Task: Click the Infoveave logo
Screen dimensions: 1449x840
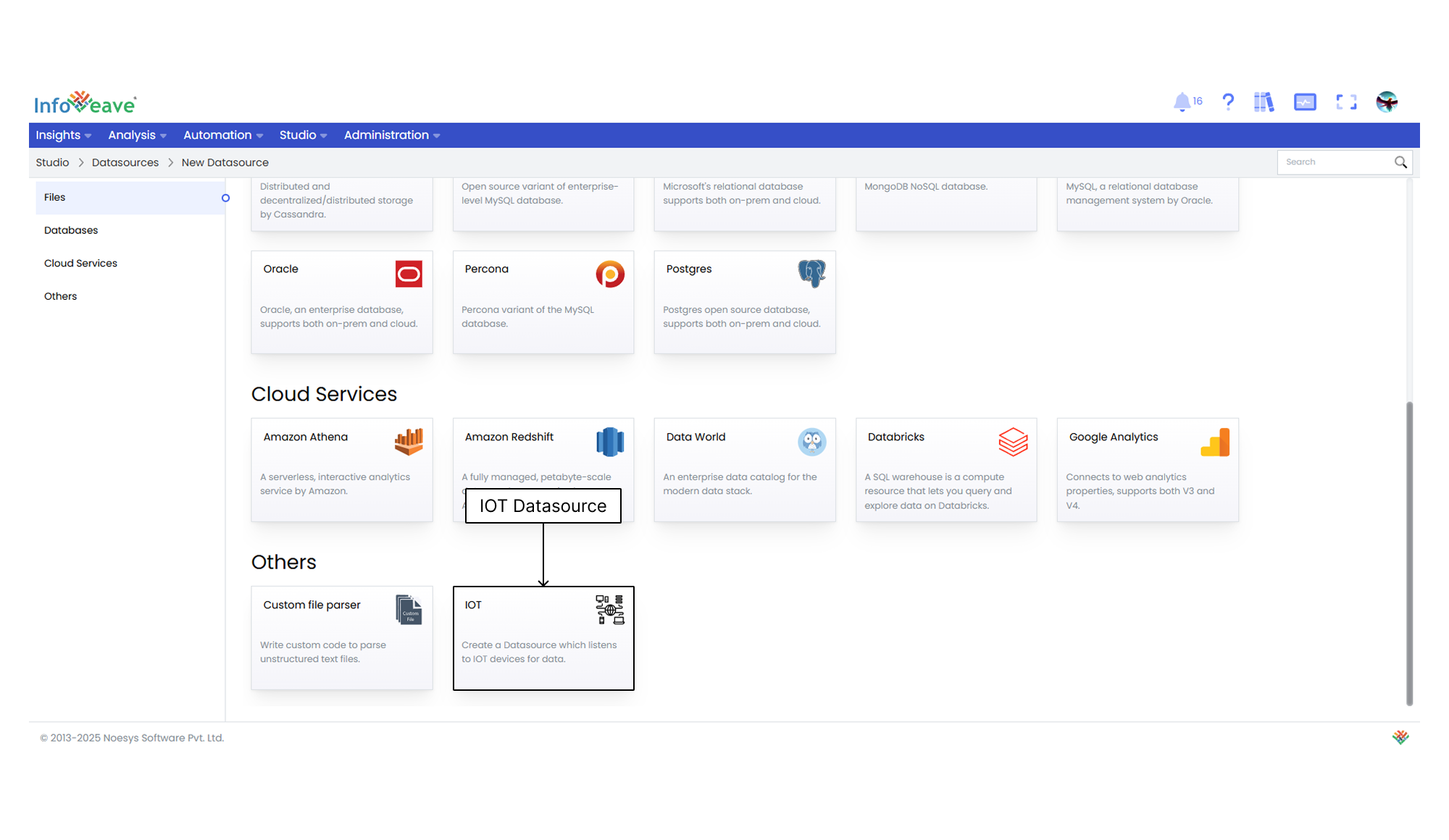Action: point(85,103)
